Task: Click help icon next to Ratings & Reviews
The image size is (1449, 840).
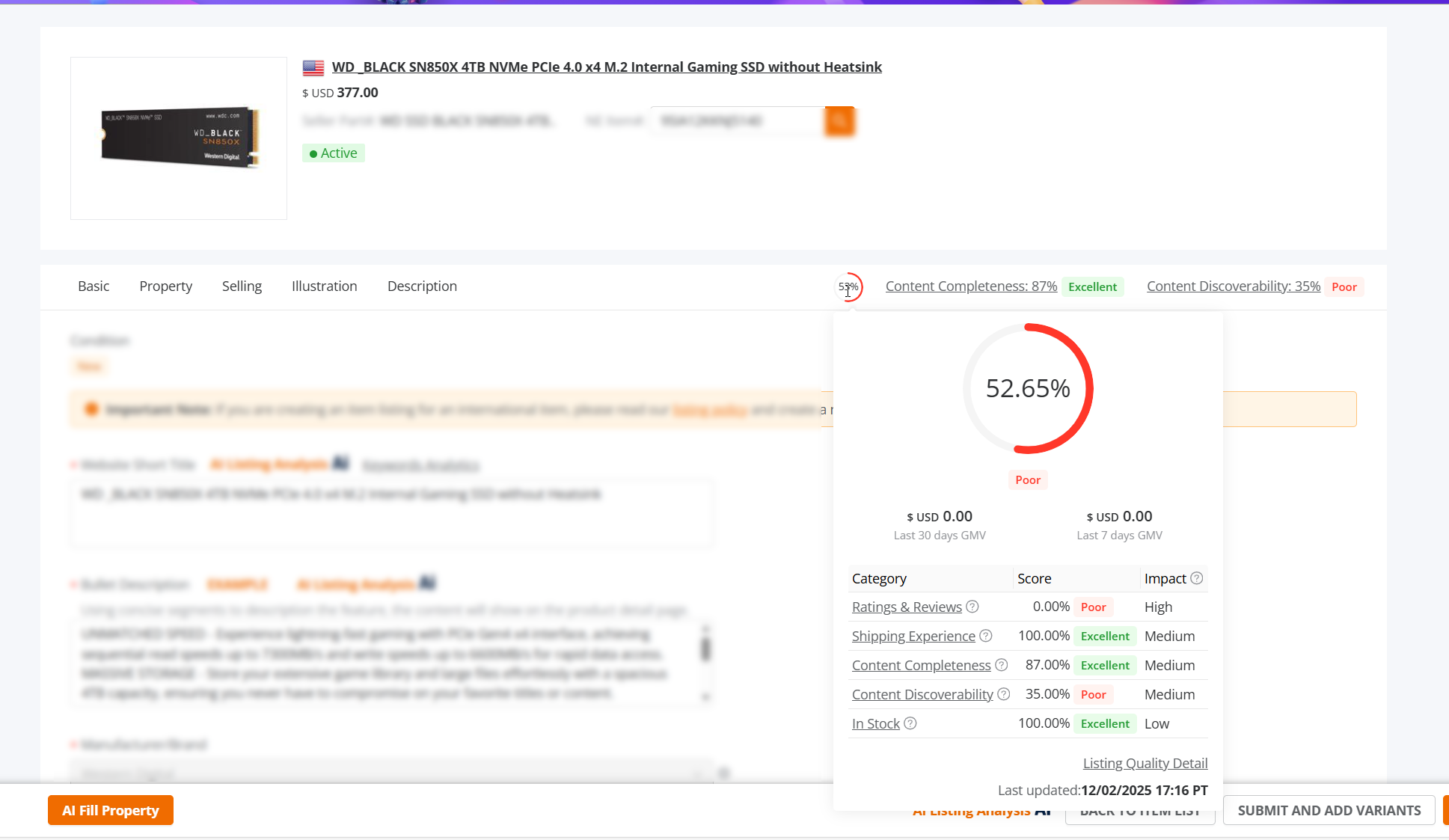Action: coord(972,607)
